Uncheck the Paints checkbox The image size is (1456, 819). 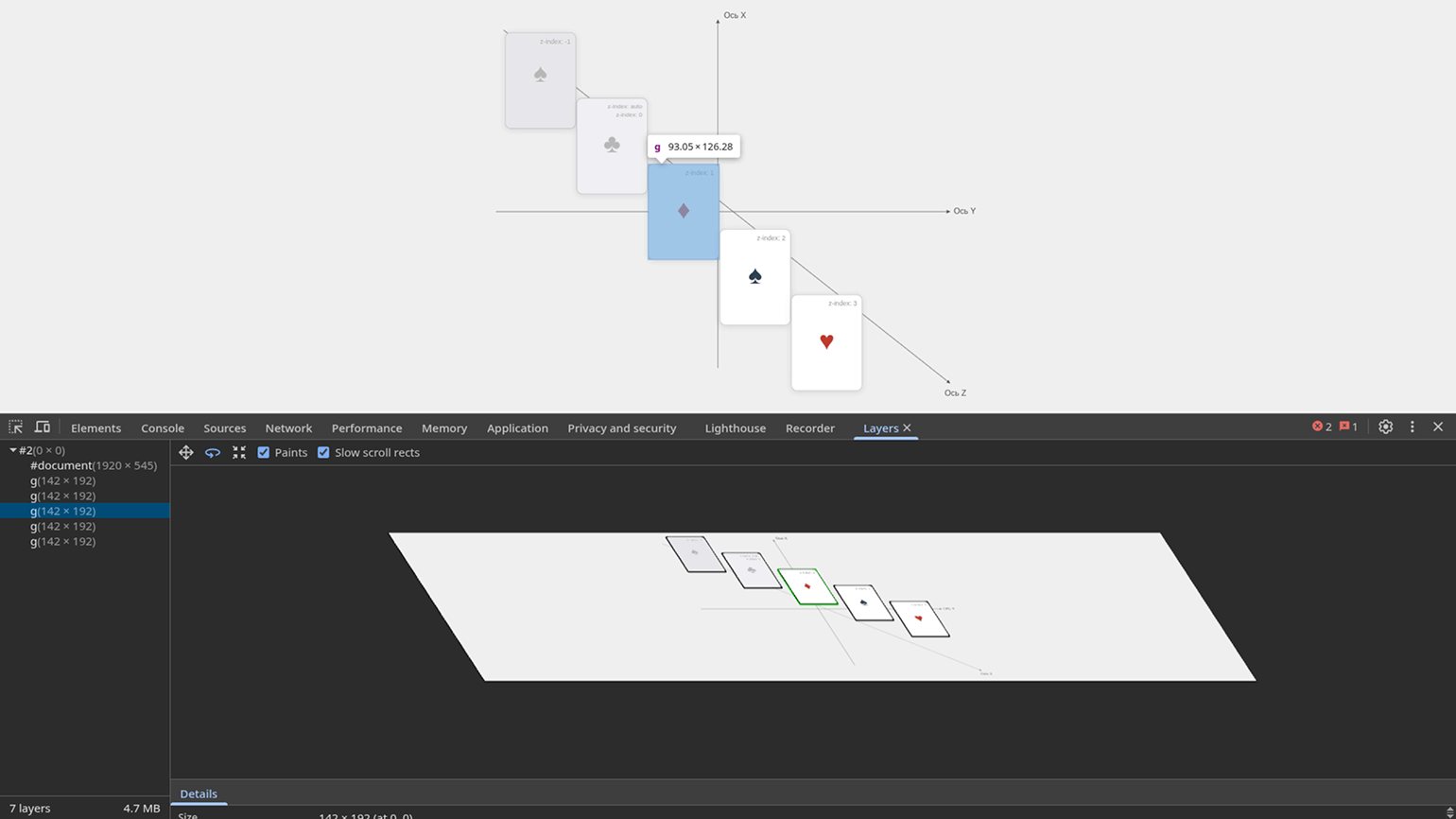click(x=264, y=453)
